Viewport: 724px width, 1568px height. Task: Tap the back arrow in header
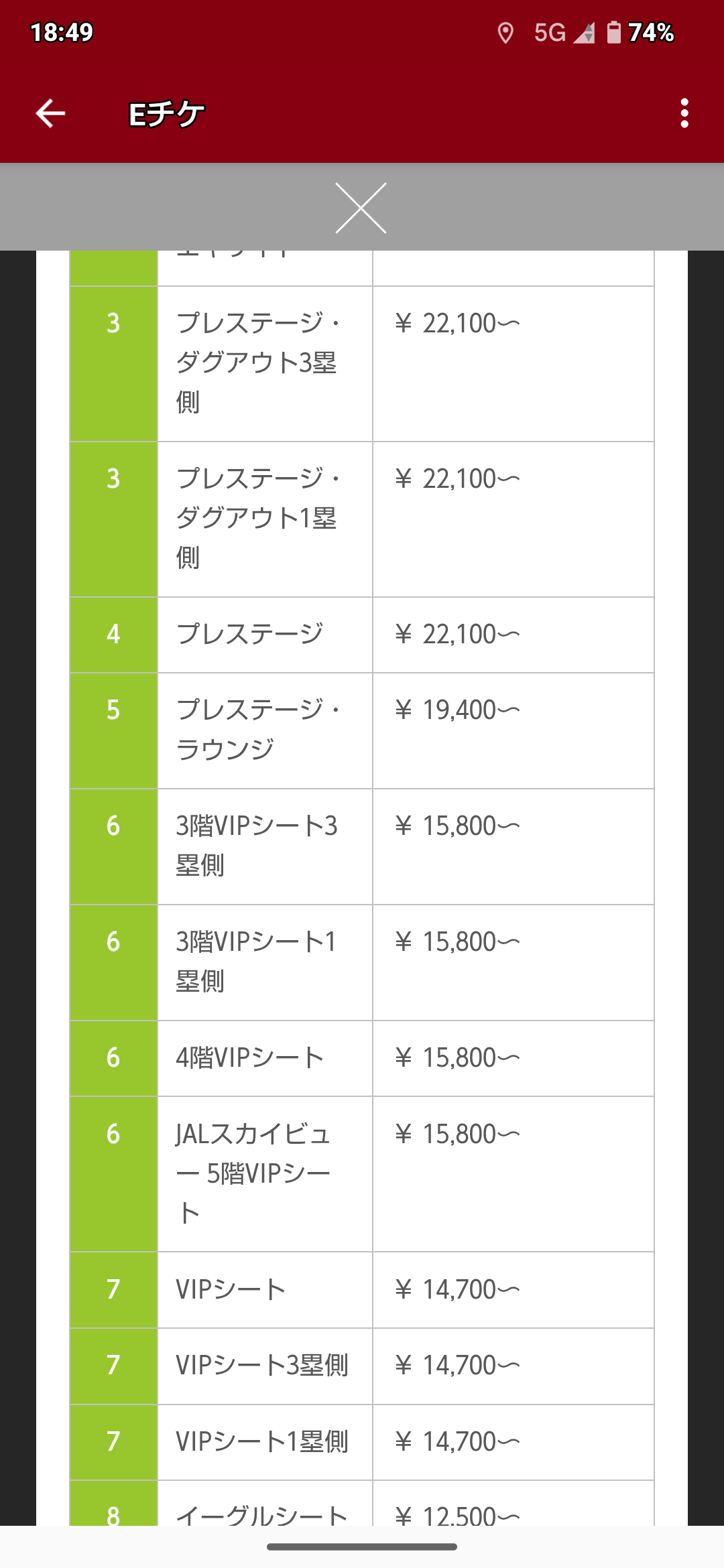50,113
